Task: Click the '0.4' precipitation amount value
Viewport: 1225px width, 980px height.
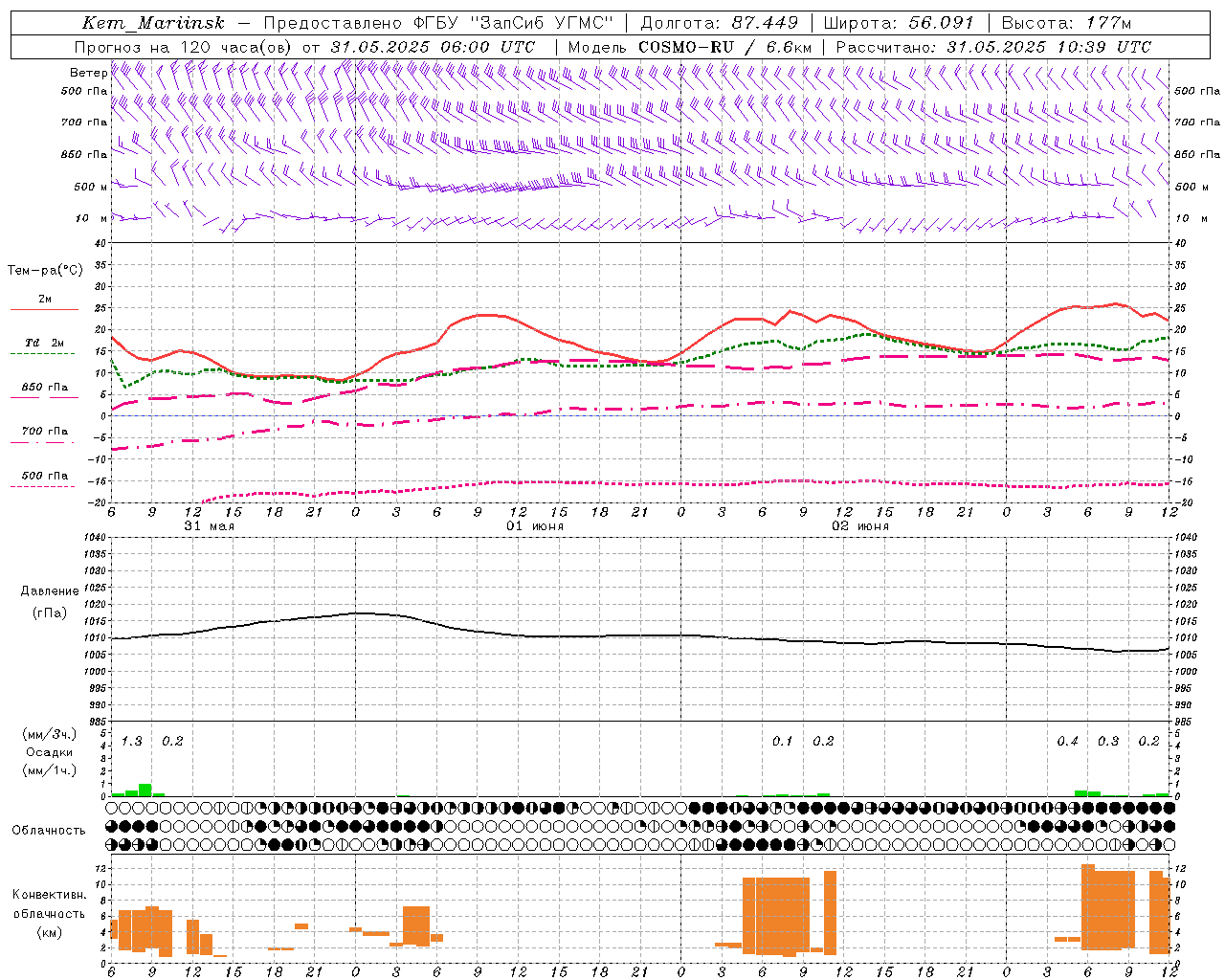Action: click(x=1068, y=742)
